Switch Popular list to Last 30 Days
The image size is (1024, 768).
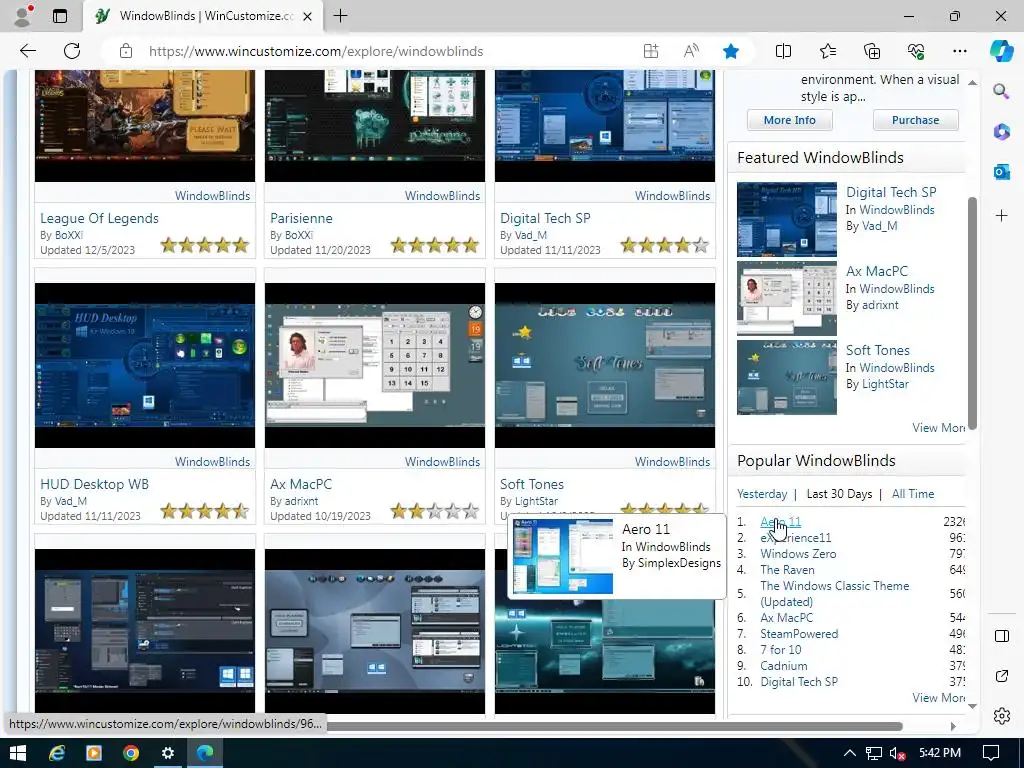[839, 494]
